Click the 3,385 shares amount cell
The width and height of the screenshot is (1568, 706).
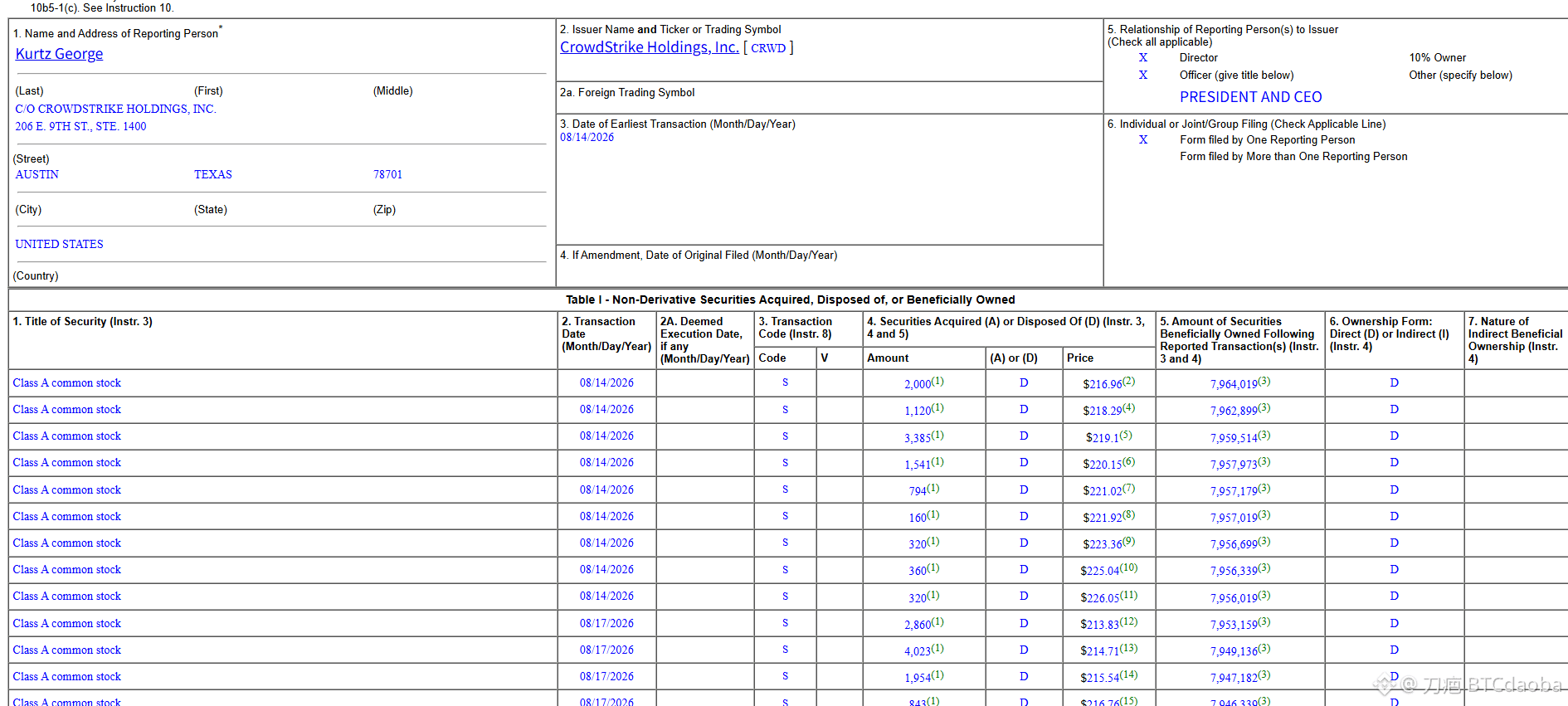(923, 437)
